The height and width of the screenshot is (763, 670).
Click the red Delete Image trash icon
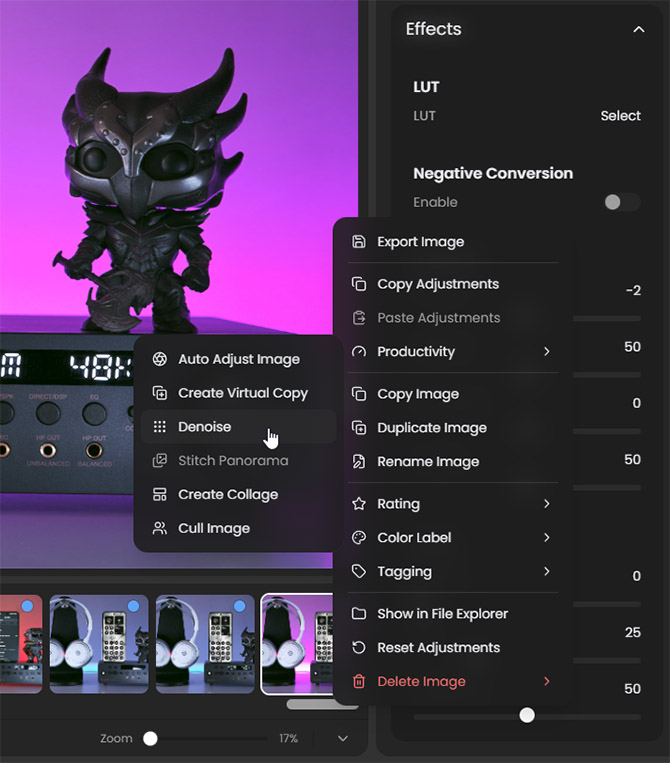[359, 682]
